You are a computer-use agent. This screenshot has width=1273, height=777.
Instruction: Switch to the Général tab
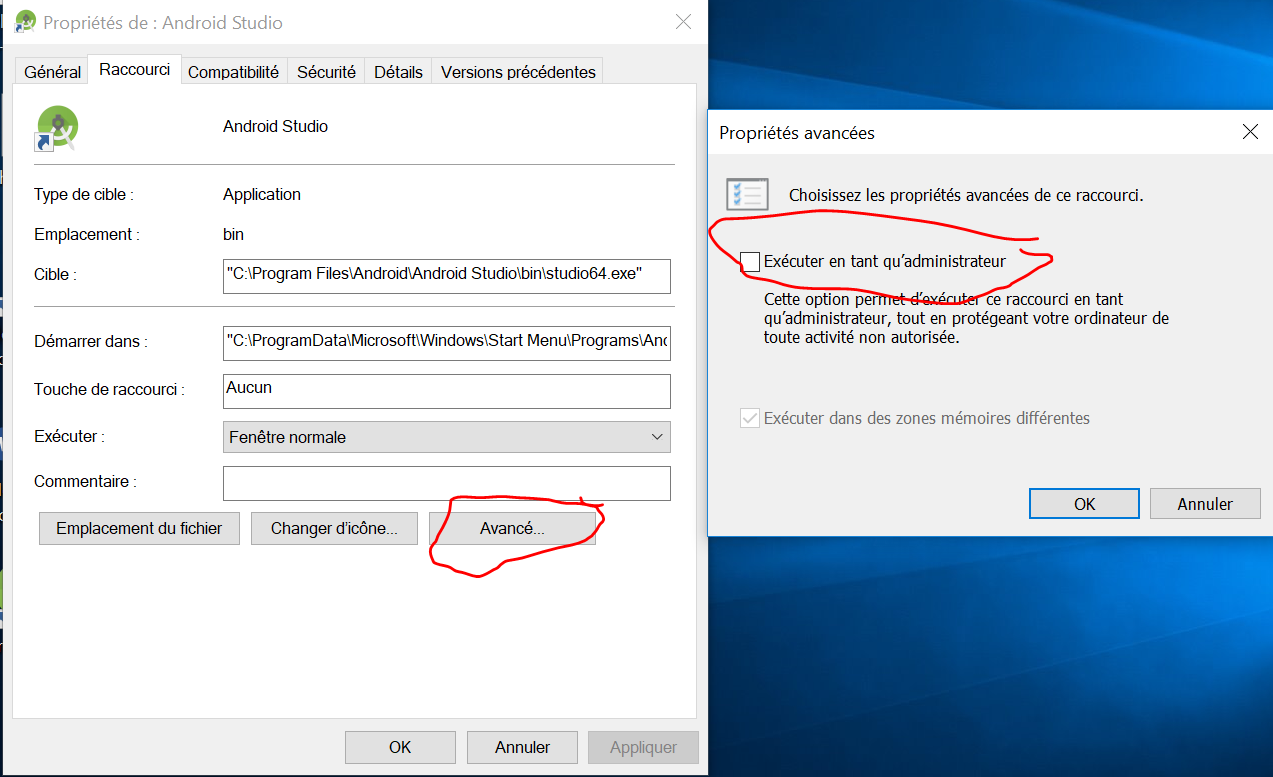tap(53, 72)
